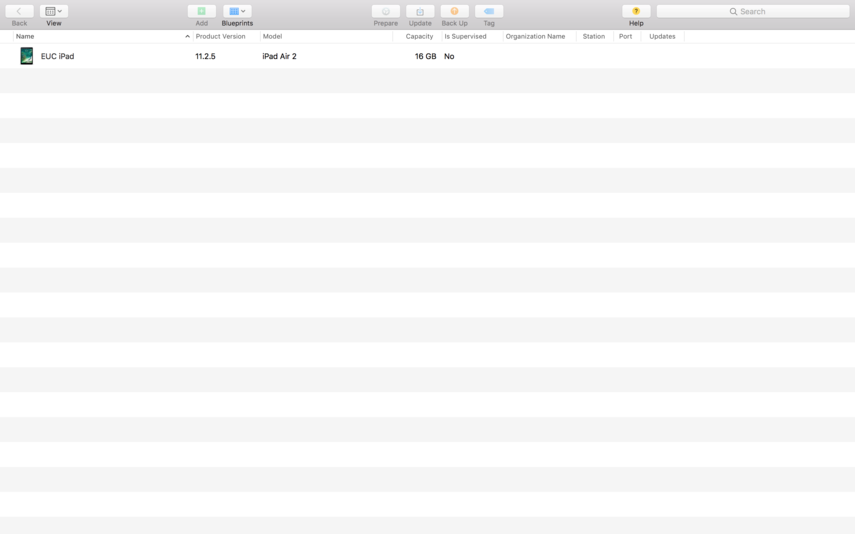Image resolution: width=855 pixels, height=534 pixels.
Task: Click the Tag toolbar icon
Action: click(489, 11)
